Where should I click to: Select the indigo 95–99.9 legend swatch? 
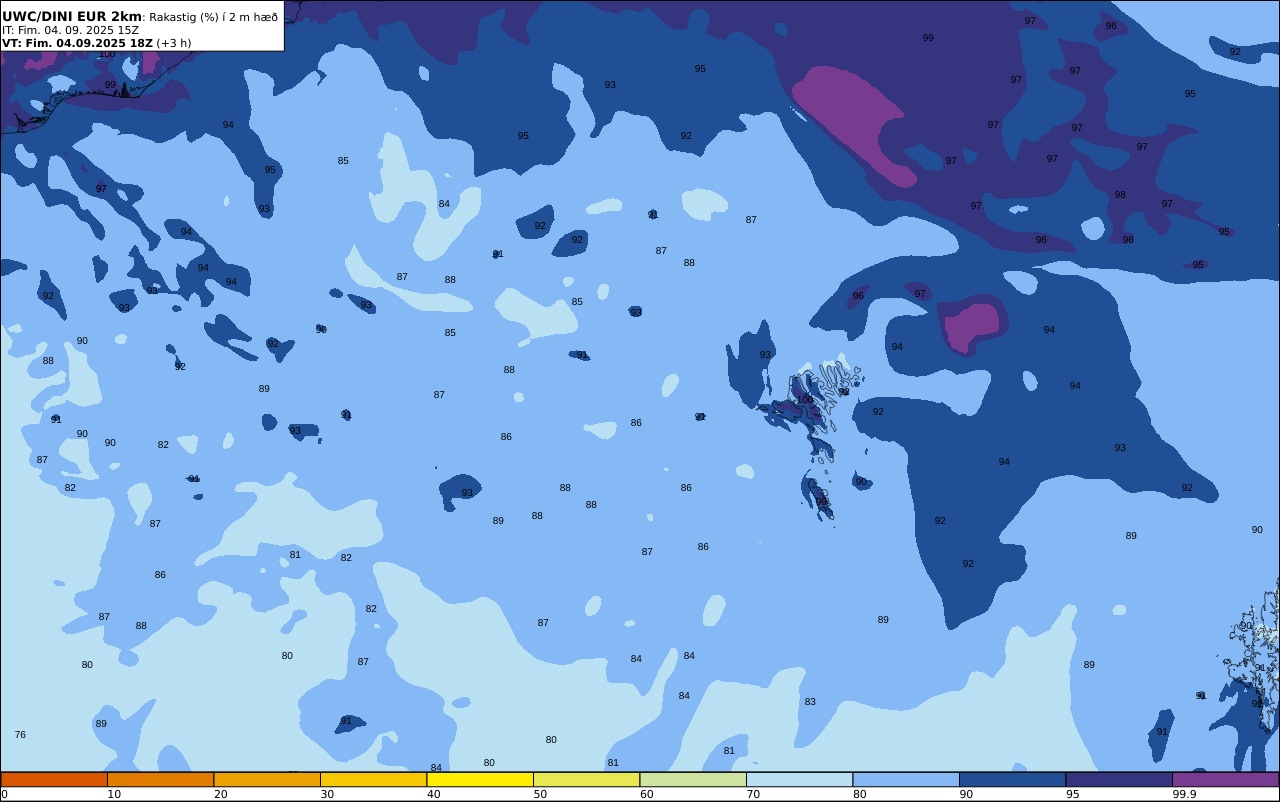pos(1119,779)
